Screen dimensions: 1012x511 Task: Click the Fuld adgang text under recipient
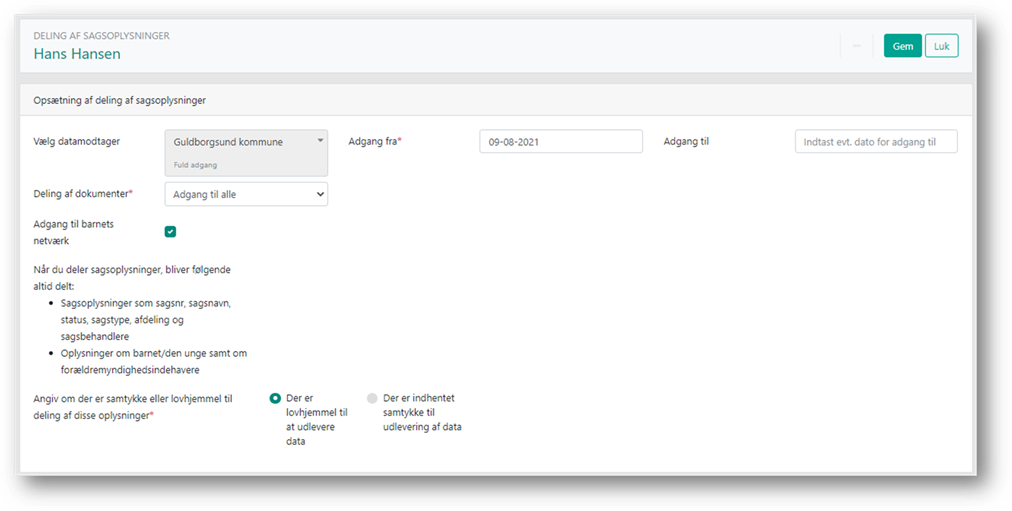[x=194, y=164]
